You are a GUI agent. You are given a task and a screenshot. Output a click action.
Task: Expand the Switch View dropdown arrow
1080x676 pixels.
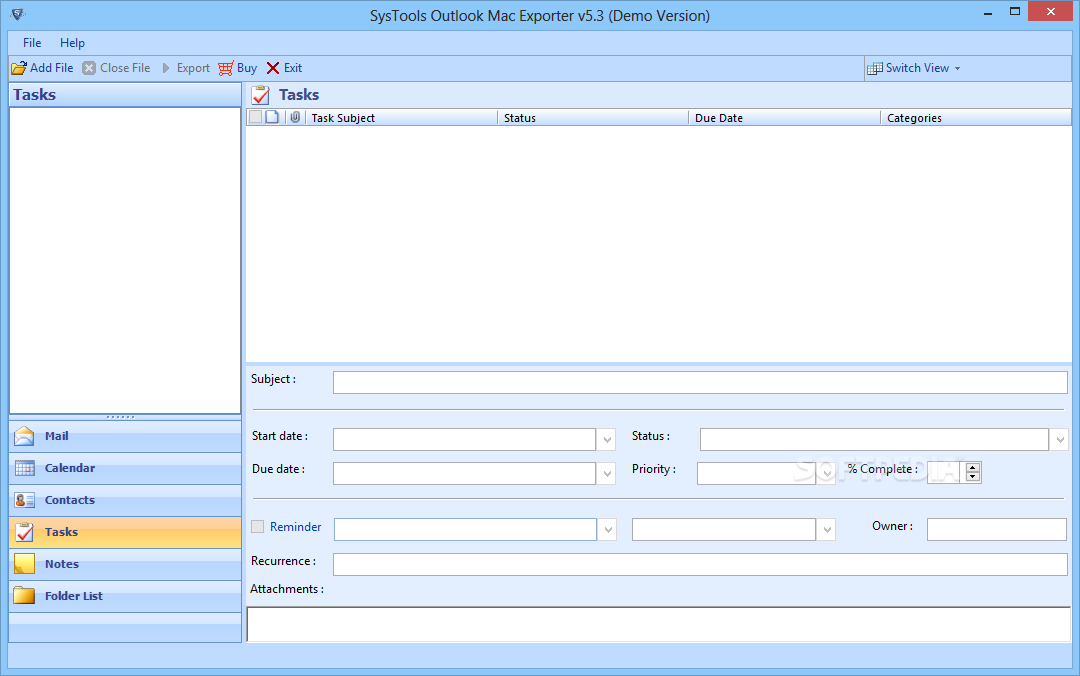(x=957, y=68)
